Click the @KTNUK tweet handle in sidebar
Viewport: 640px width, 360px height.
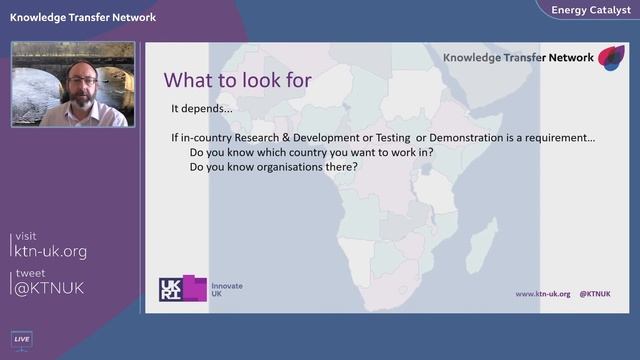49,288
